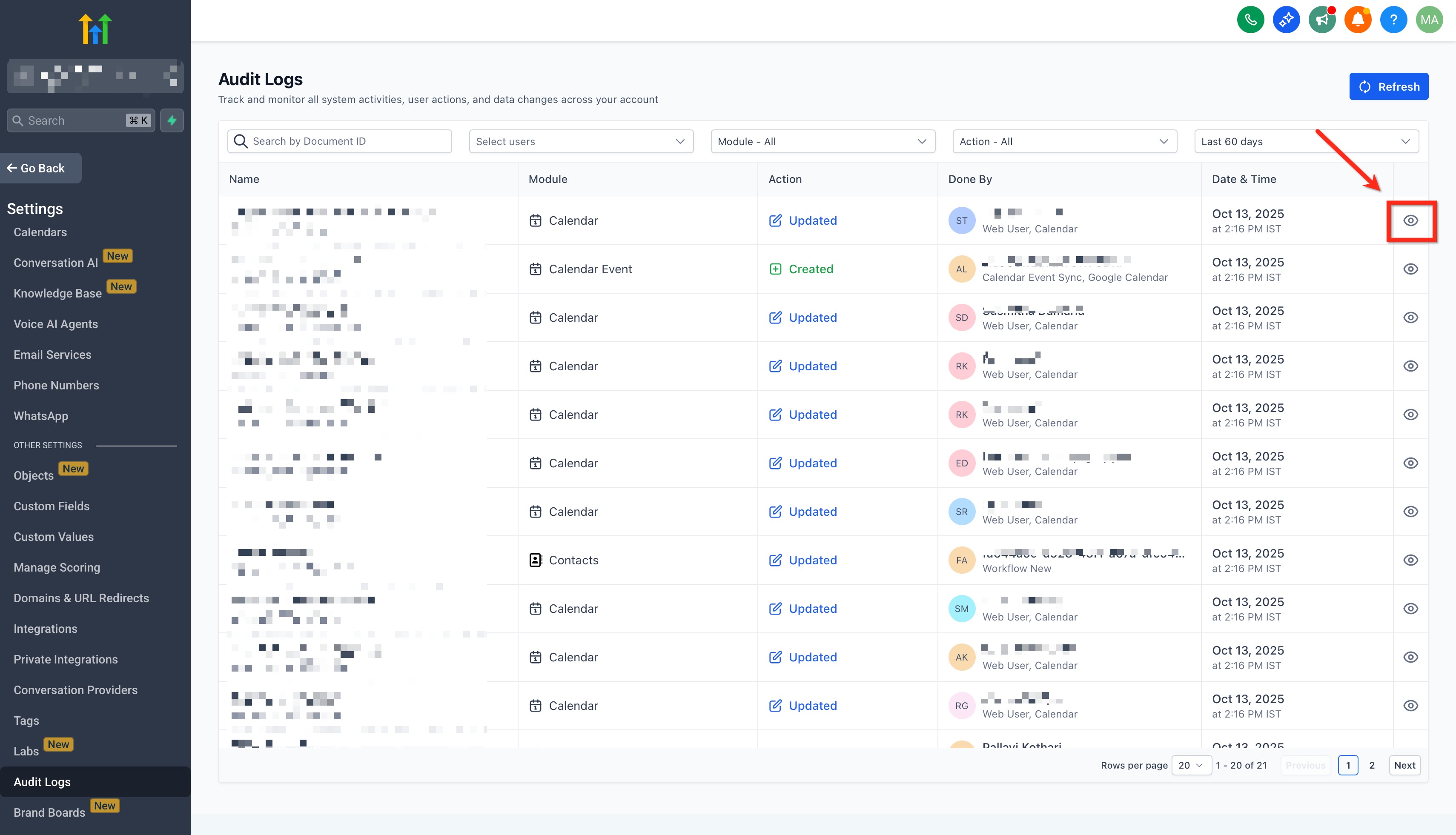The width and height of the screenshot is (1456, 835).
Task: Change rows per page stepper showing 20
Action: (1190, 765)
